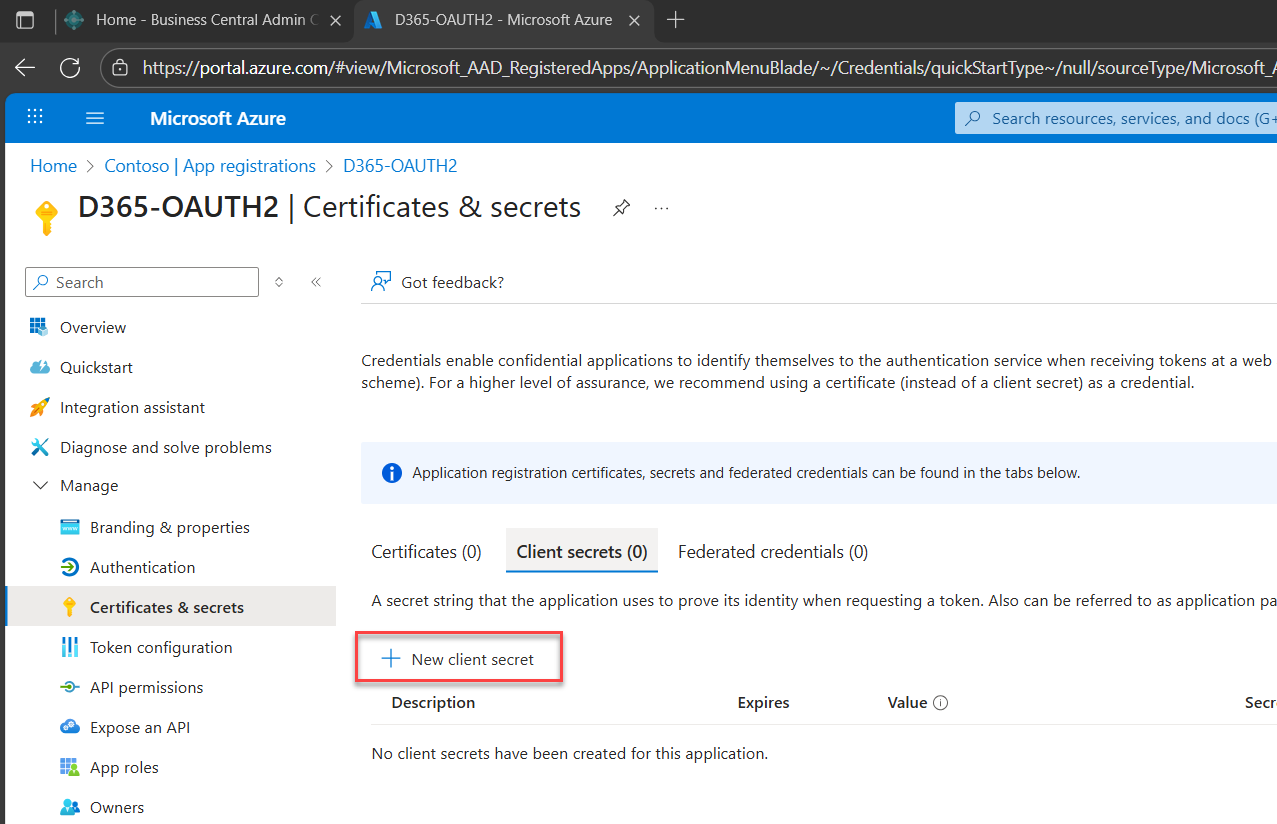Click the Value info icon

[x=940, y=703]
